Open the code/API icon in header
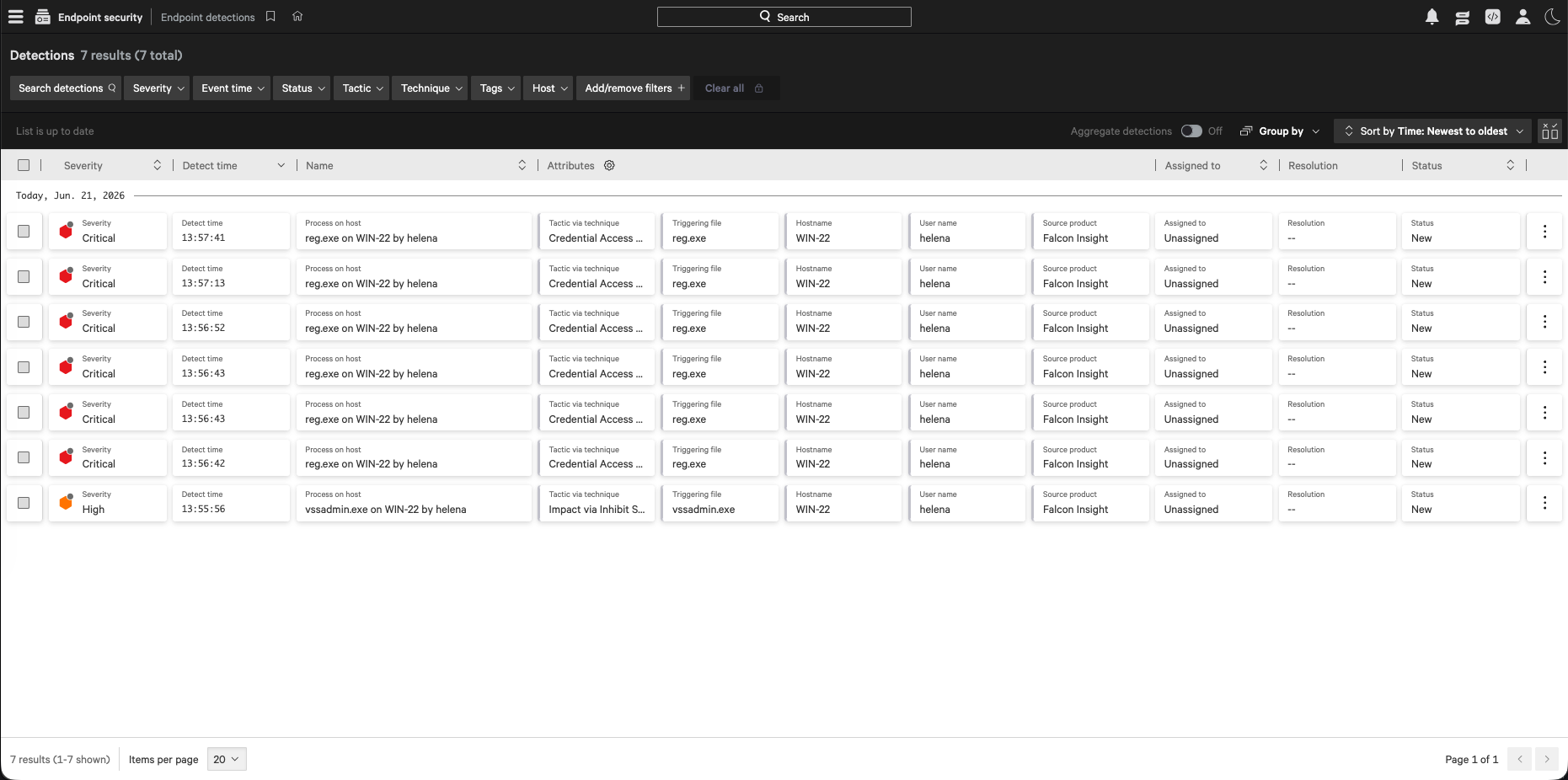 coord(1492,17)
